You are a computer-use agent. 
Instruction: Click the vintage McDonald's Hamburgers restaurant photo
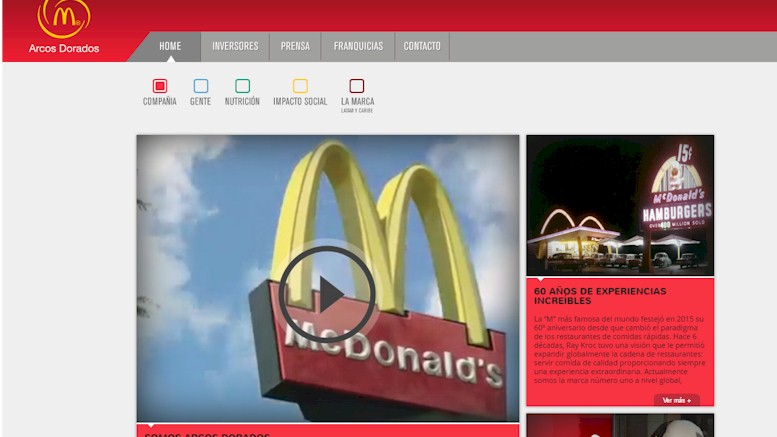click(620, 205)
